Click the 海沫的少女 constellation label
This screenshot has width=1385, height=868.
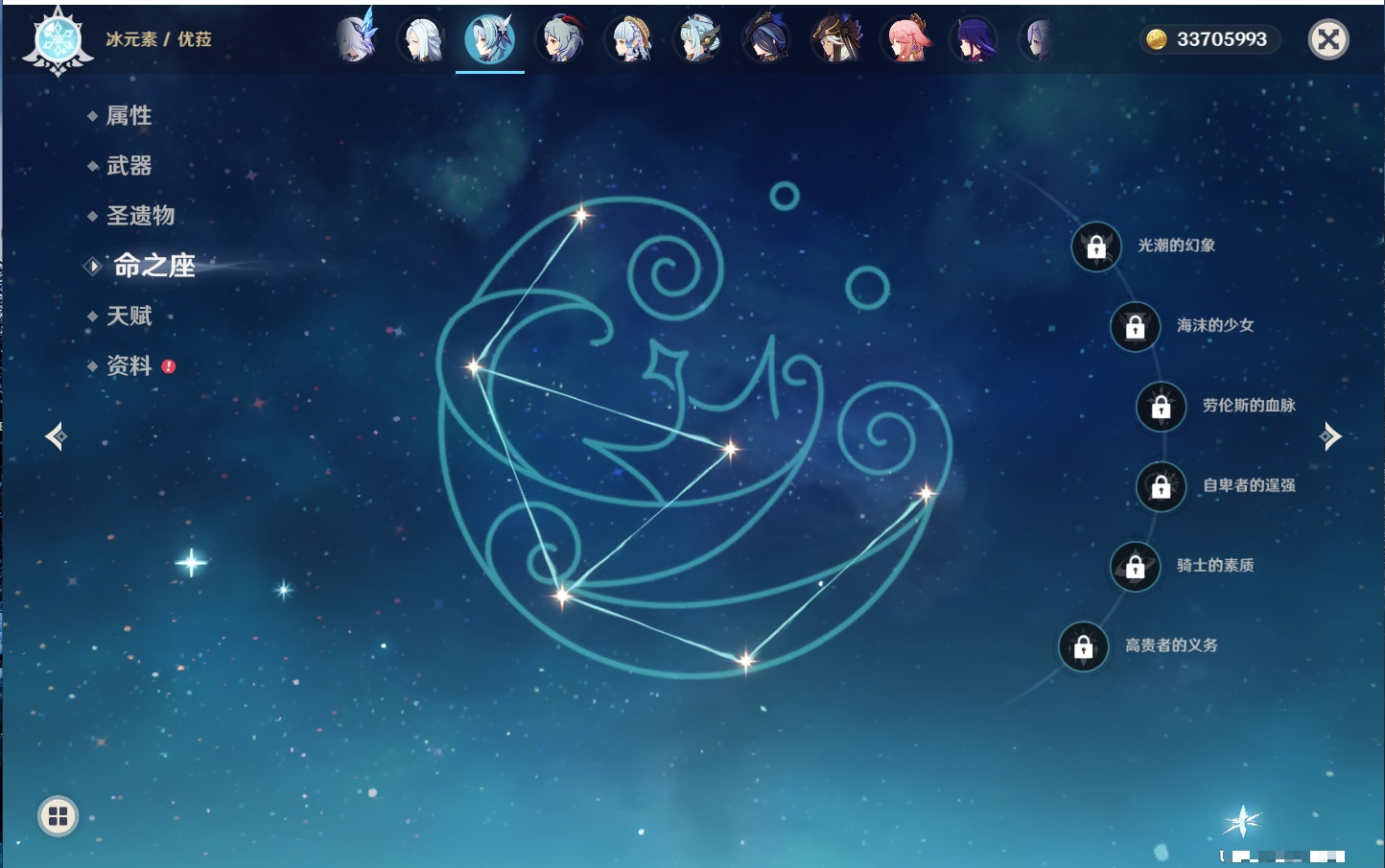(x=1215, y=325)
